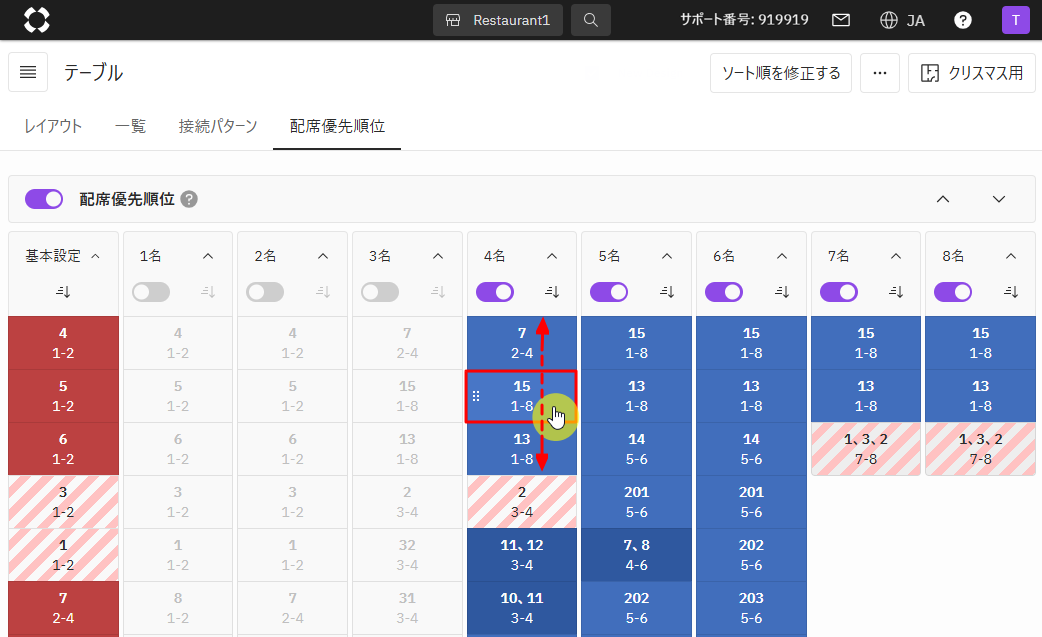Click the ソート順を修正する button
The image size is (1042, 637).
(x=781, y=72)
